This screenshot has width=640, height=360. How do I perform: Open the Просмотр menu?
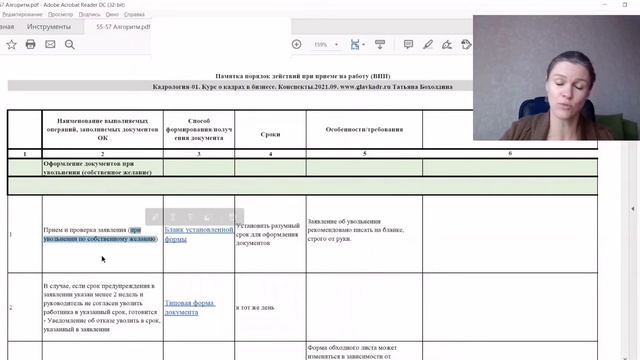(60, 14)
